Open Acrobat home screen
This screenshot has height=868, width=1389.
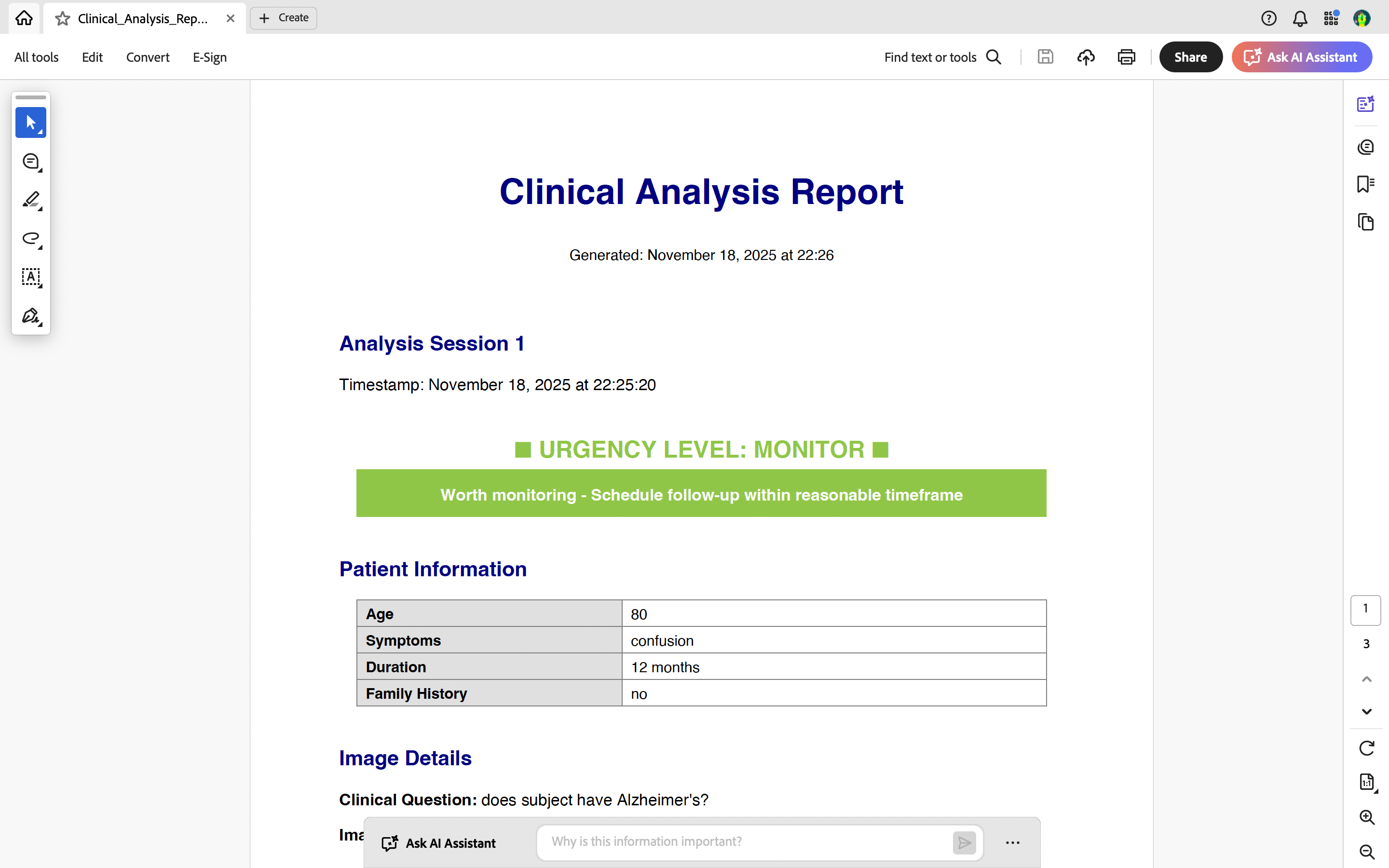coord(24,18)
